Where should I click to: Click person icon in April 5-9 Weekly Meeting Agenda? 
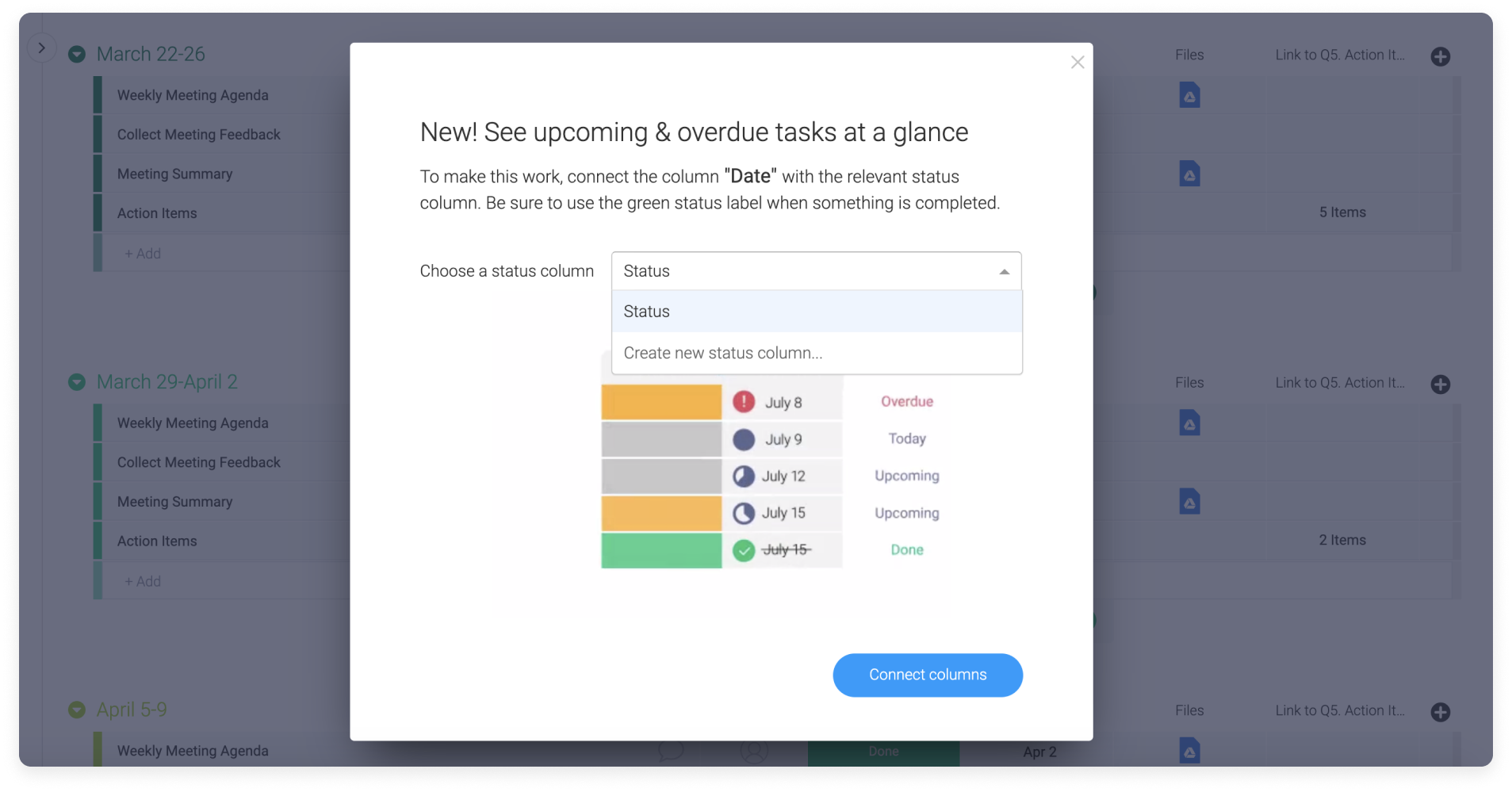(754, 752)
